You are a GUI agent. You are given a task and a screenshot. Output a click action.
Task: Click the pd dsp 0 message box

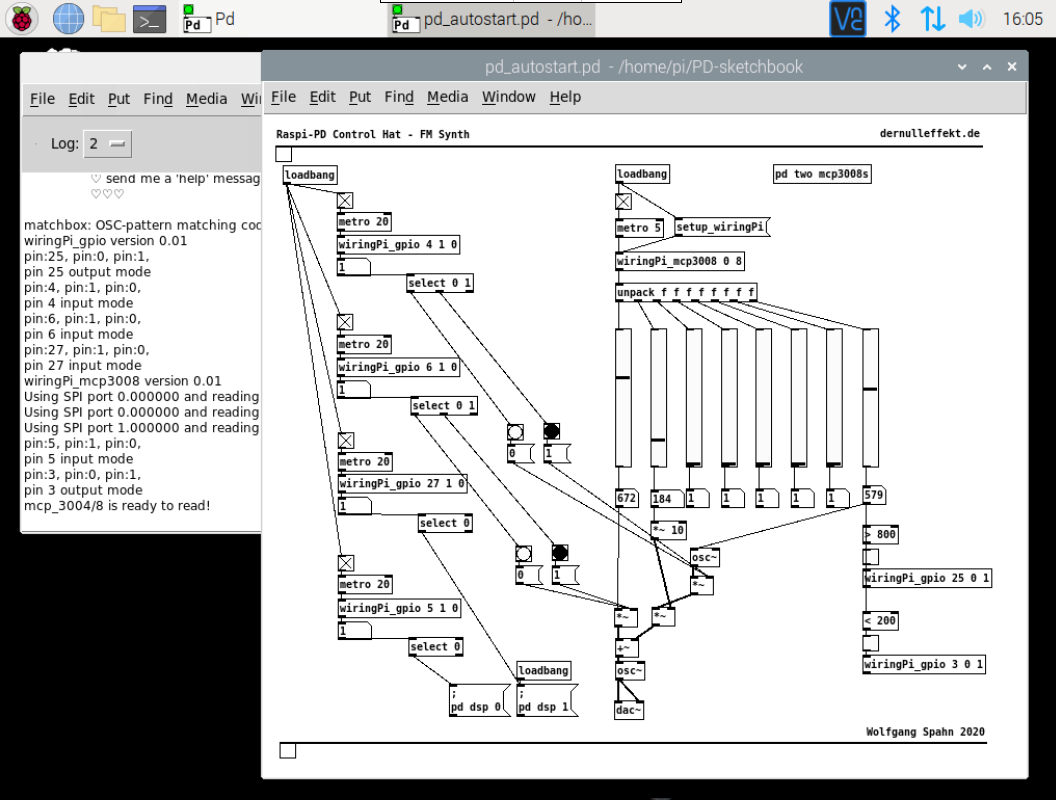478,700
